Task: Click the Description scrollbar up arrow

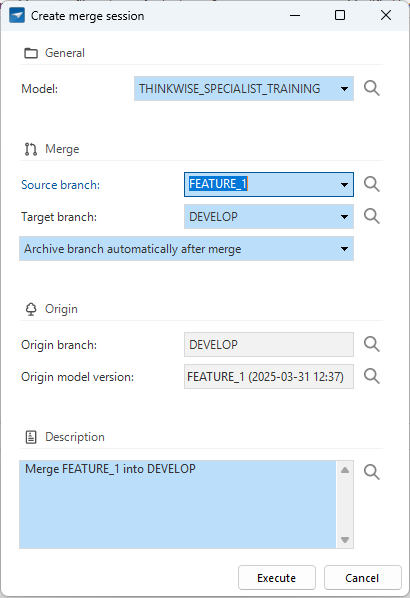Action: coord(345,470)
